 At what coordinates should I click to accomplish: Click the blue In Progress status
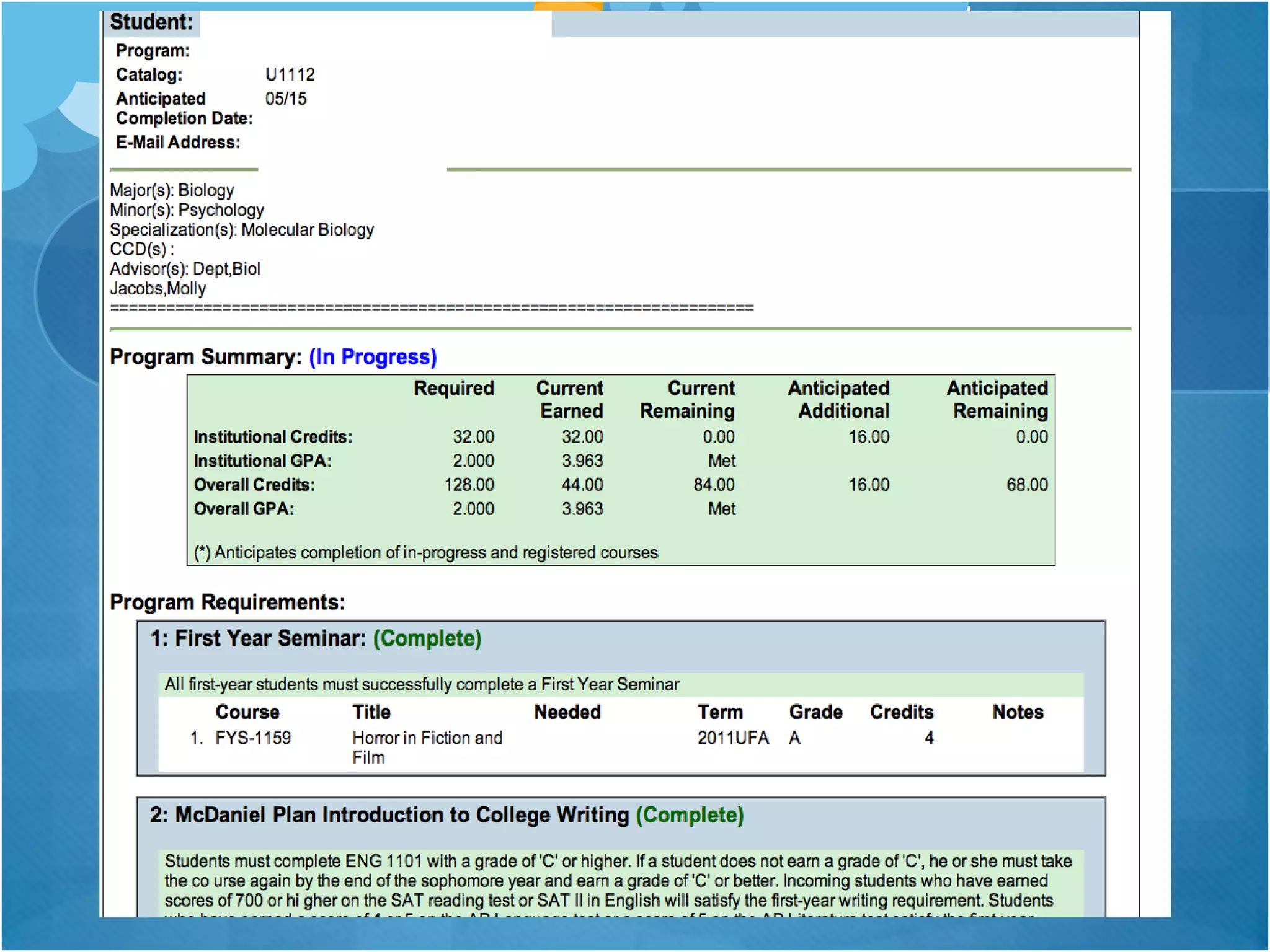coord(373,357)
